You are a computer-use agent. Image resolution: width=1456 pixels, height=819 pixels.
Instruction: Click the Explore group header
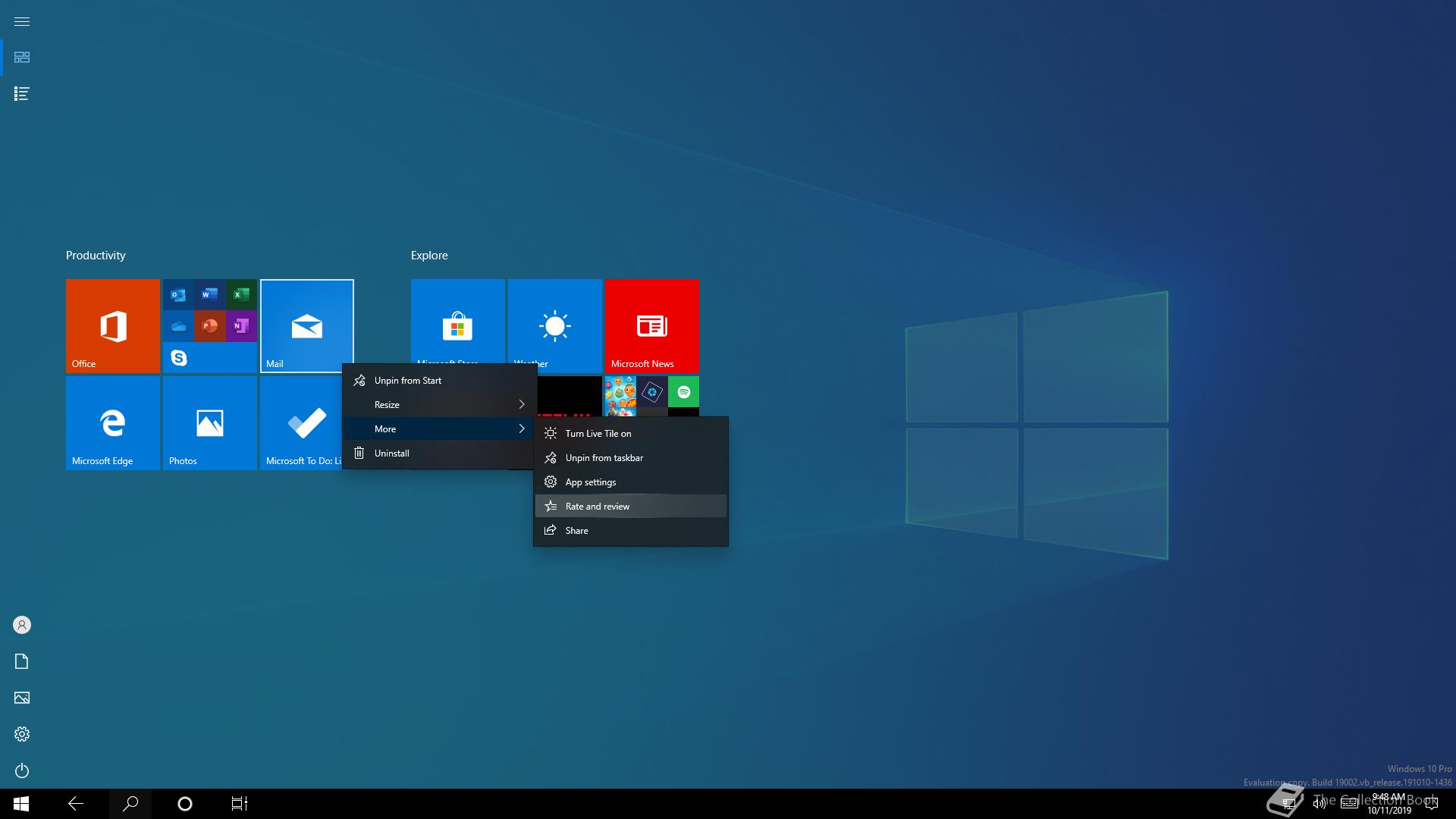click(x=429, y=256)
